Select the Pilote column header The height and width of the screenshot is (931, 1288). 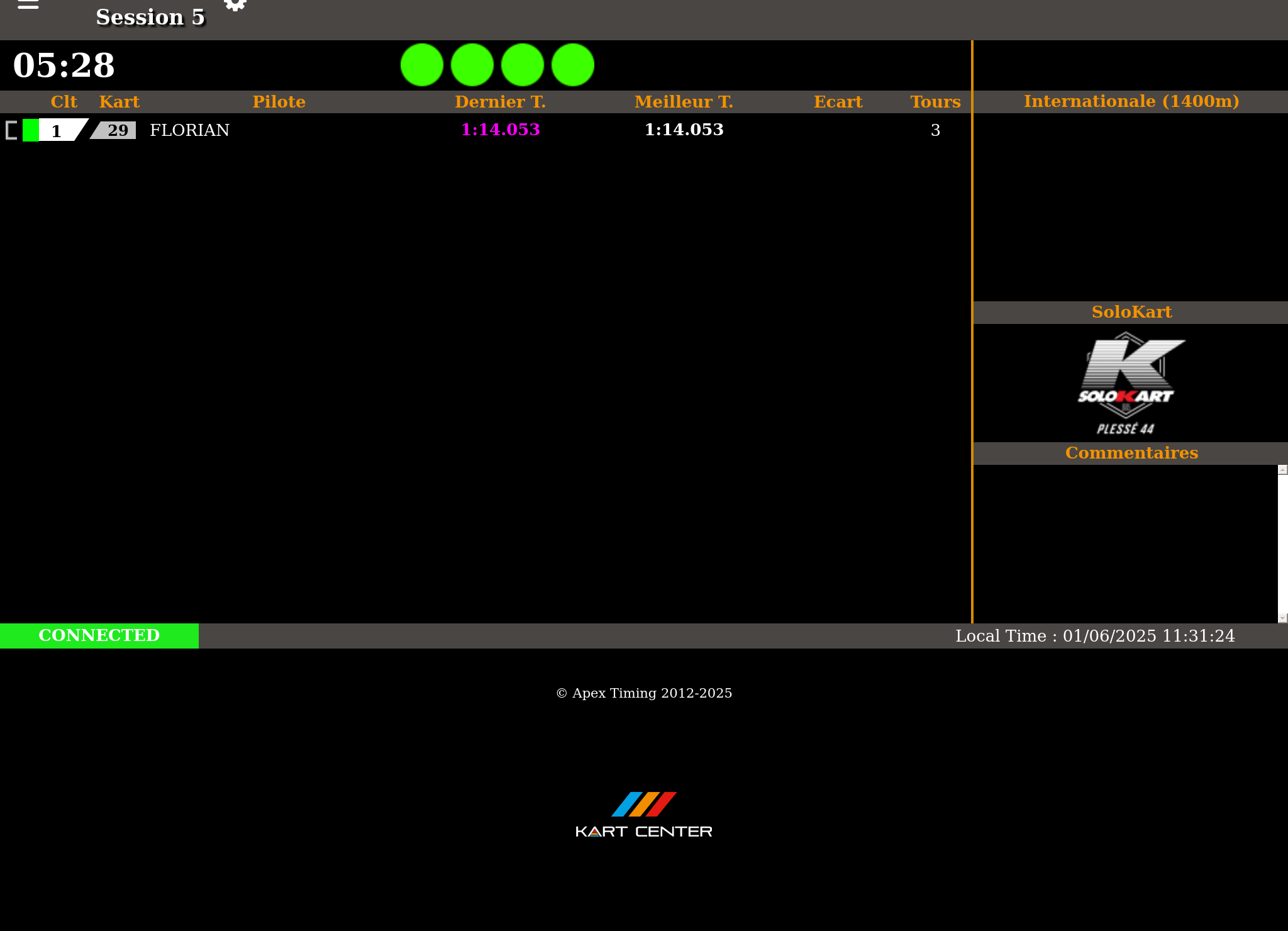point(279,102)
